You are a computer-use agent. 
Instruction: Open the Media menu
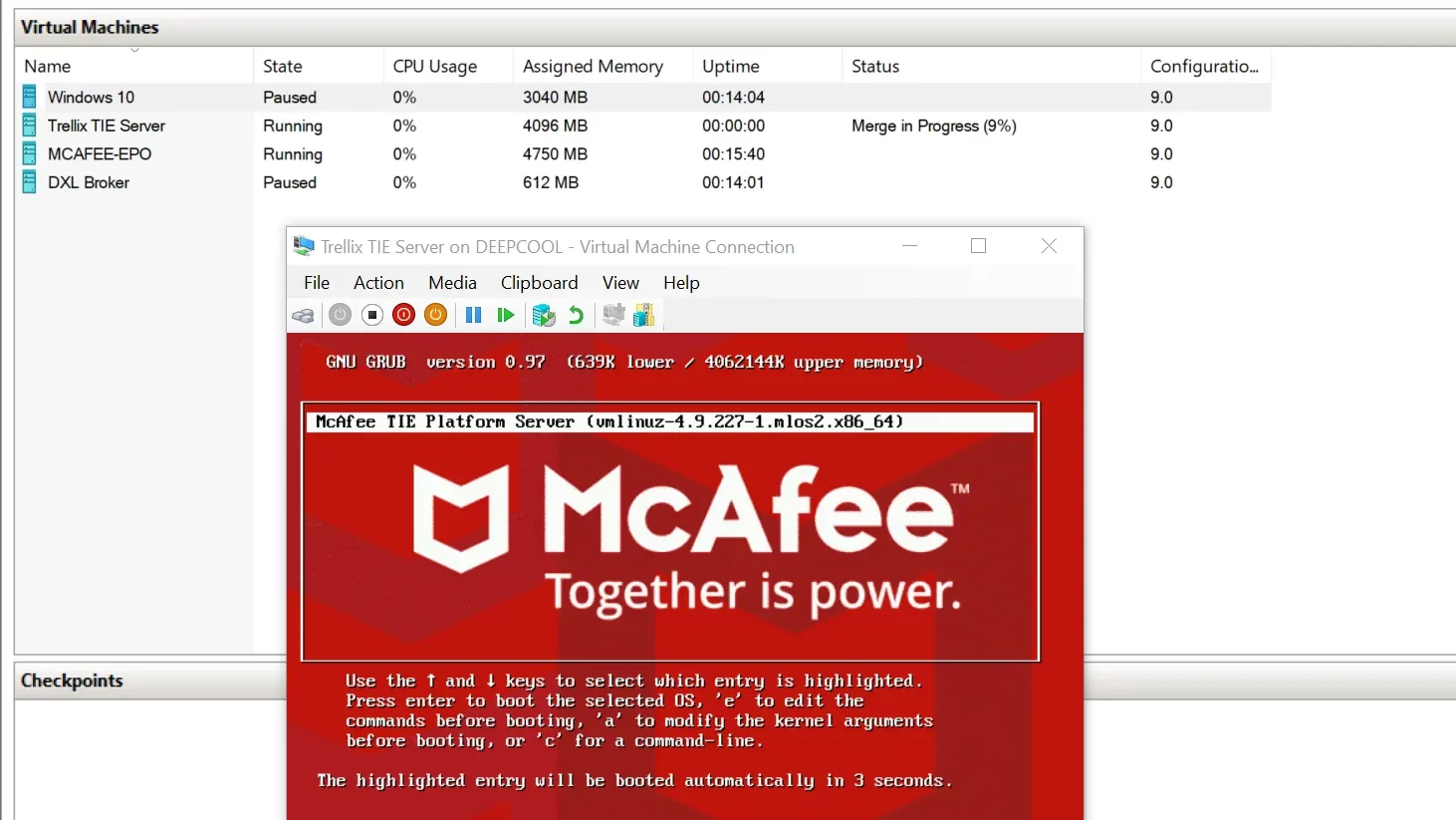pos(452,283)
